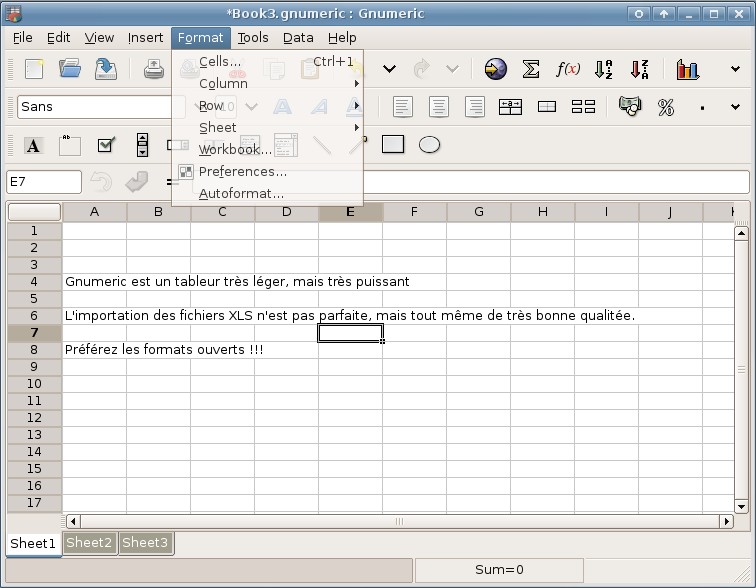Image resolution: width=756 pixels, height=588 pixels.
Task: Apply currency format money icon
Action: pos(630,106)
